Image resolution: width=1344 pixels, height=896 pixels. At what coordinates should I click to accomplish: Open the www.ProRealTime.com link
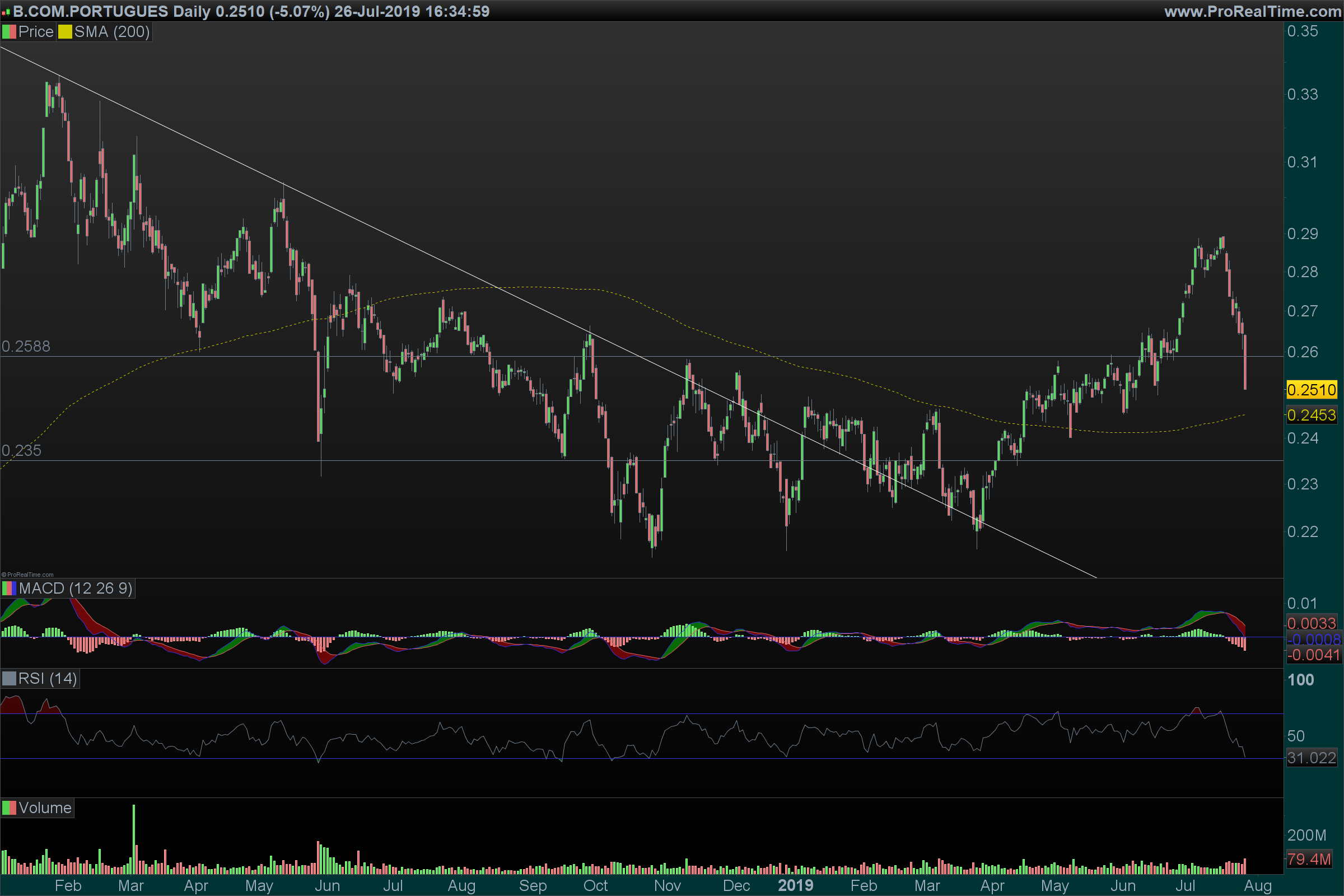pyautogui.click(x=1253, y=11)
